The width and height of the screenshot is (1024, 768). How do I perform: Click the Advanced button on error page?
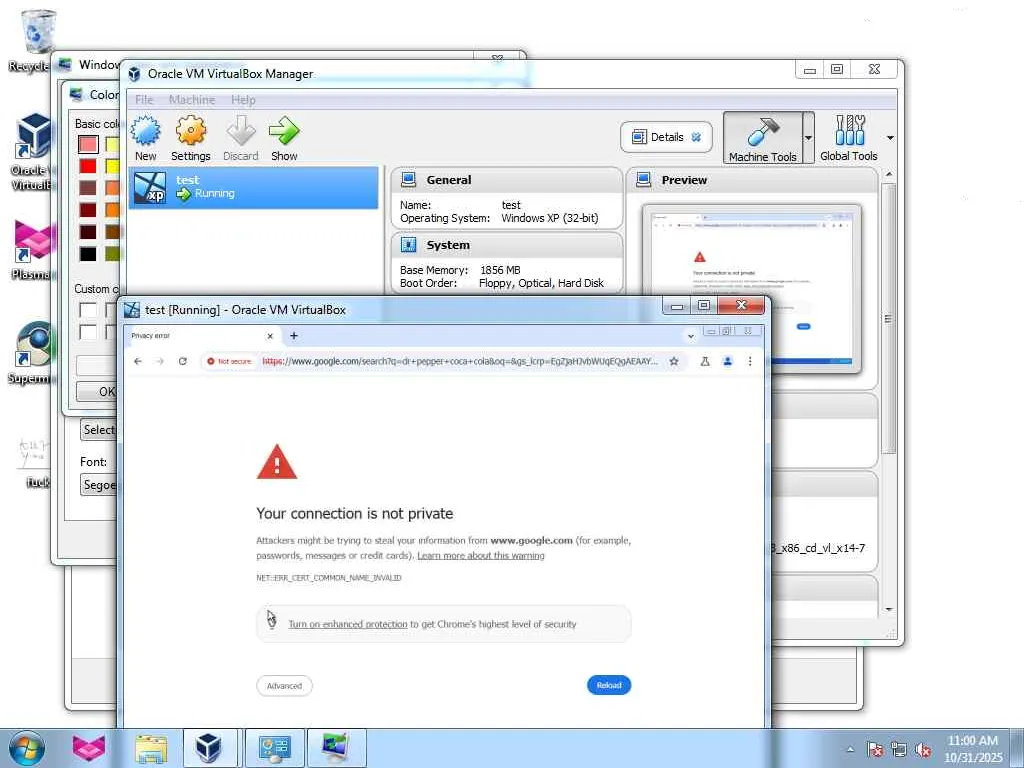pos(284,686)
